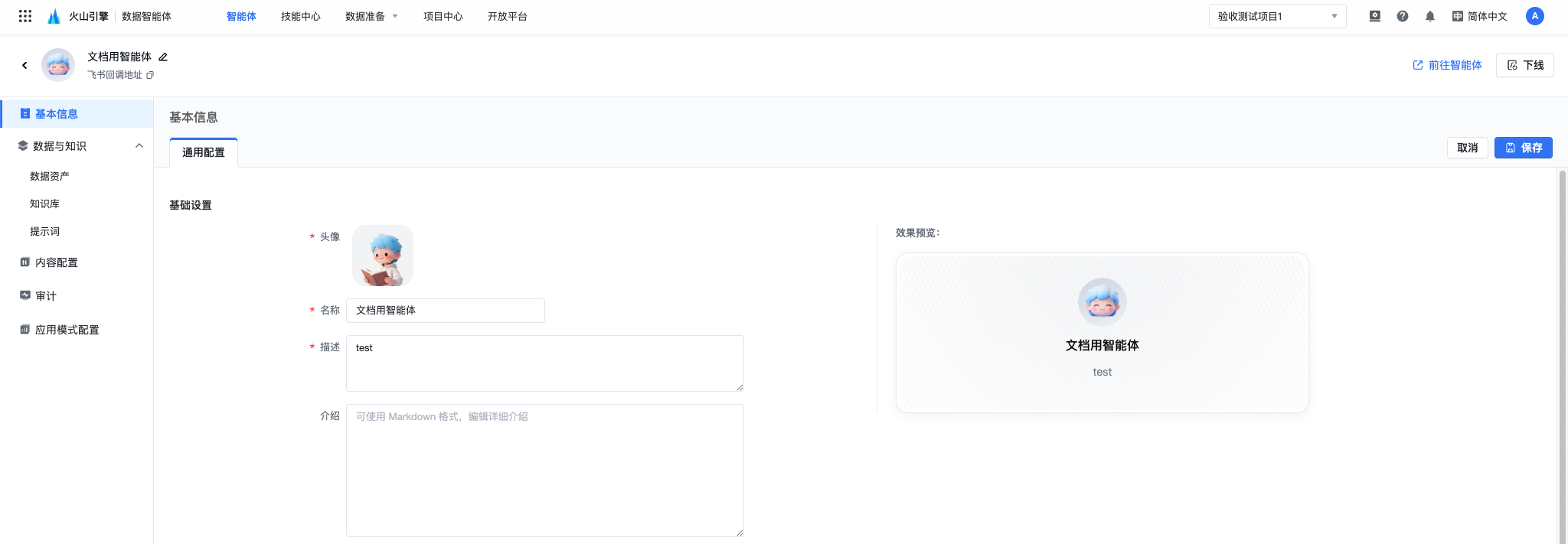Image resolution: width=1568 pixels, height=544 pixels.
Task: Open the user avatar A menu
Action: point(1535,16)
